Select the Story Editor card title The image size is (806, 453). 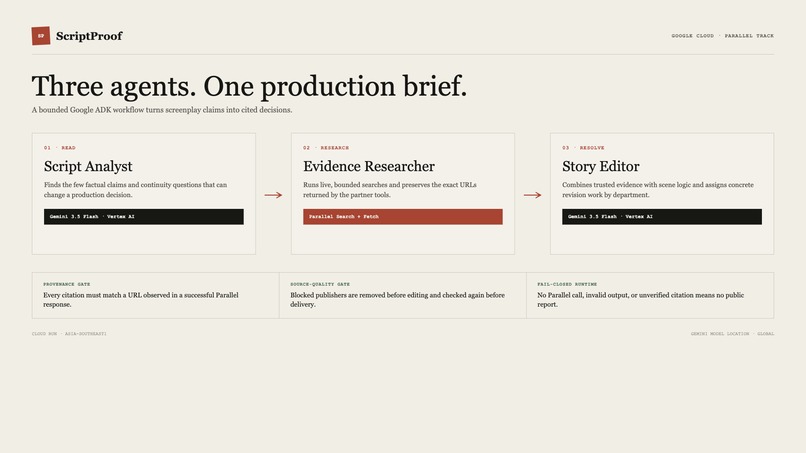point(600,166)
